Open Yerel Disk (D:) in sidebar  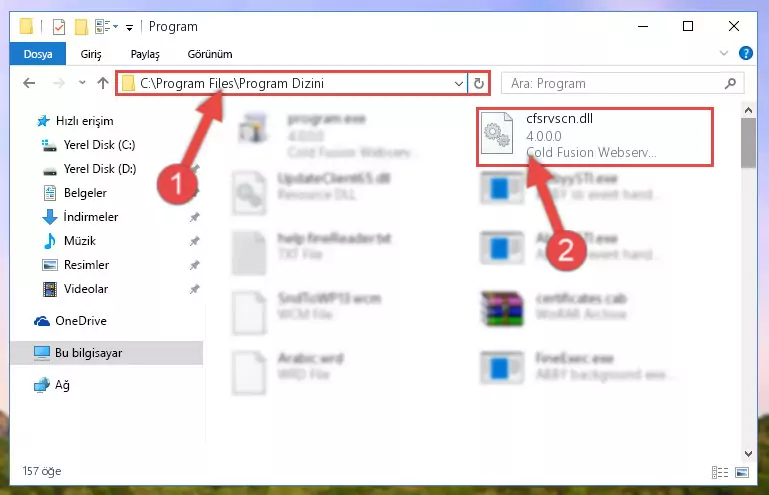pos(100,169)
